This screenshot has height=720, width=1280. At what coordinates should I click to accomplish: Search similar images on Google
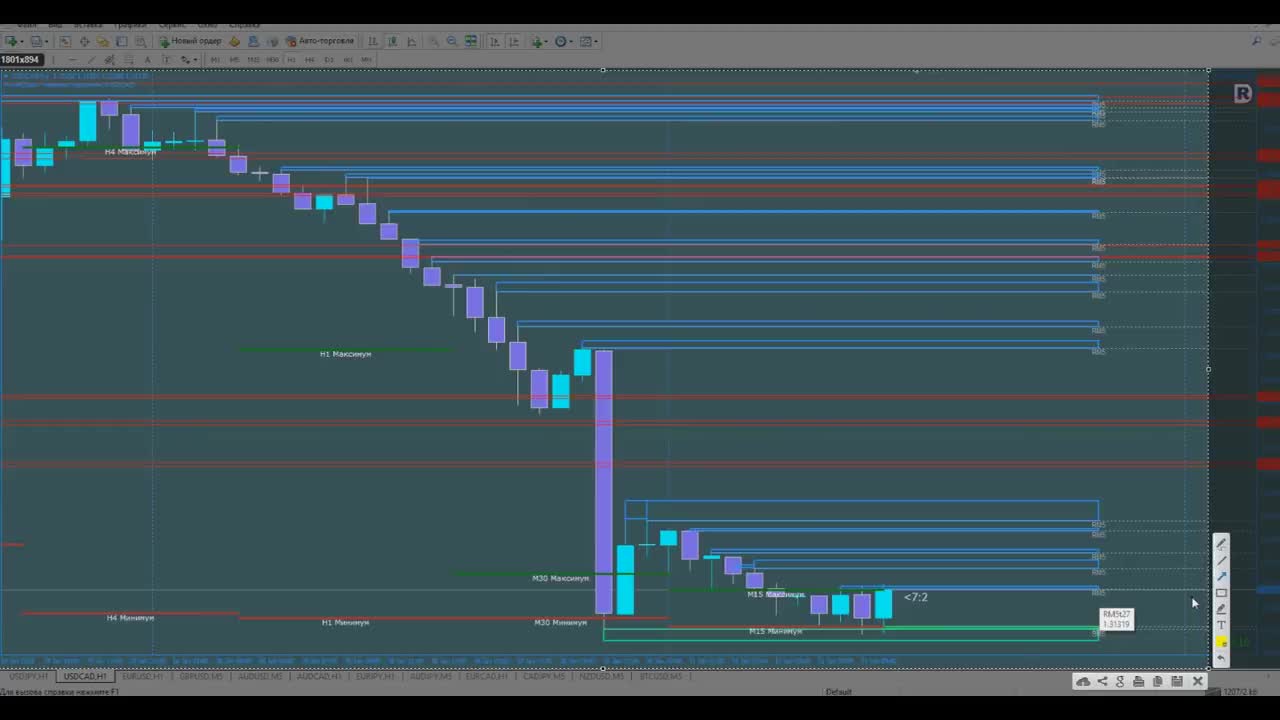click(x=1120, y=681)
